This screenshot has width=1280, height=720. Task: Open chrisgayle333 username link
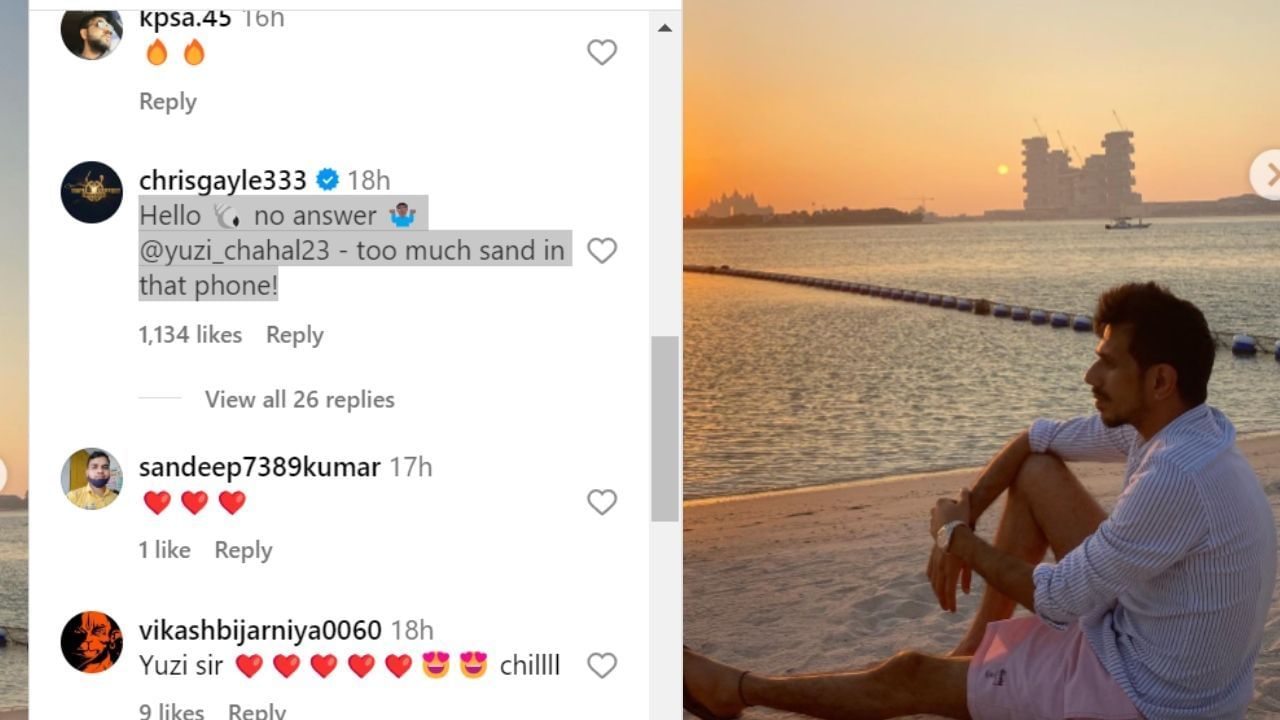click(x=222, y=180)
